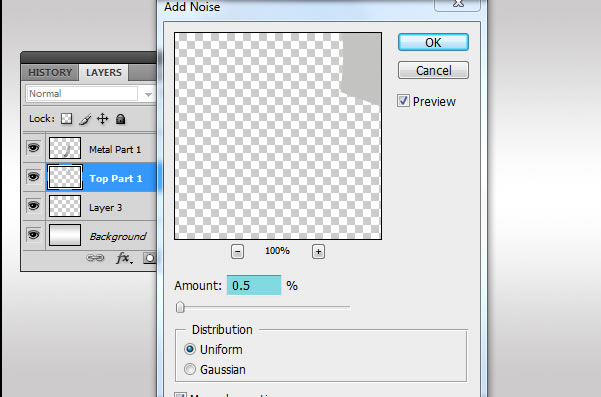The width and height of the screenshot is (601, 397).
Task: Hide the Metal Part 1 layer
Action: click(34, 148)
